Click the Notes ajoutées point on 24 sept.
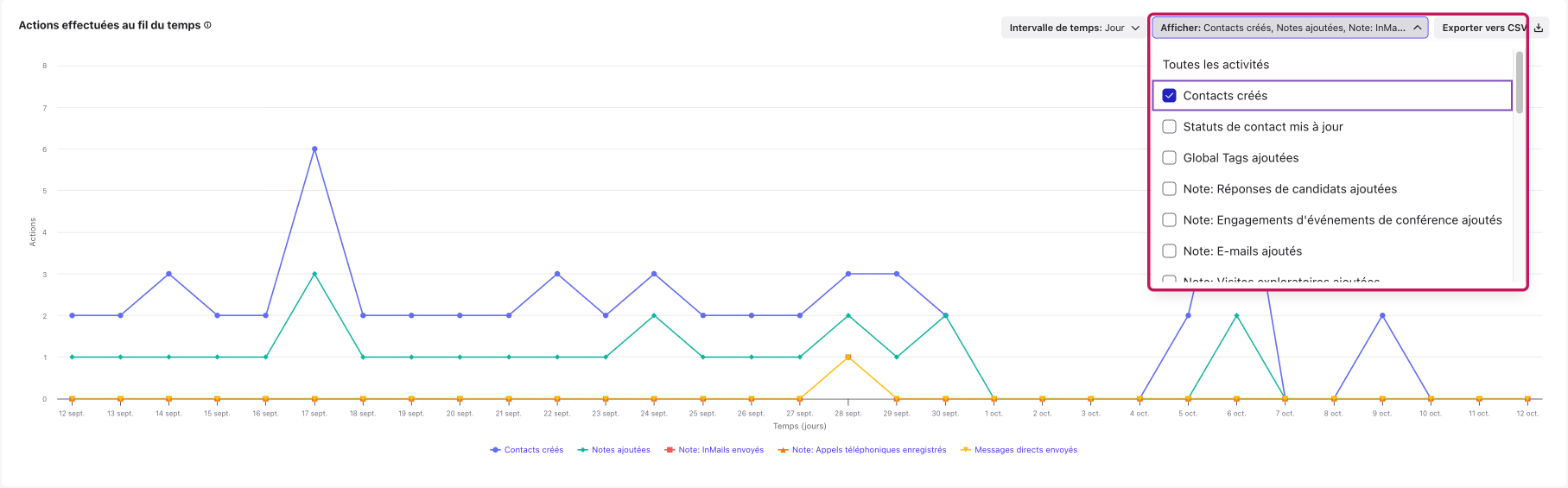This screenshot has width=1568, height=488. click(654, 315)
